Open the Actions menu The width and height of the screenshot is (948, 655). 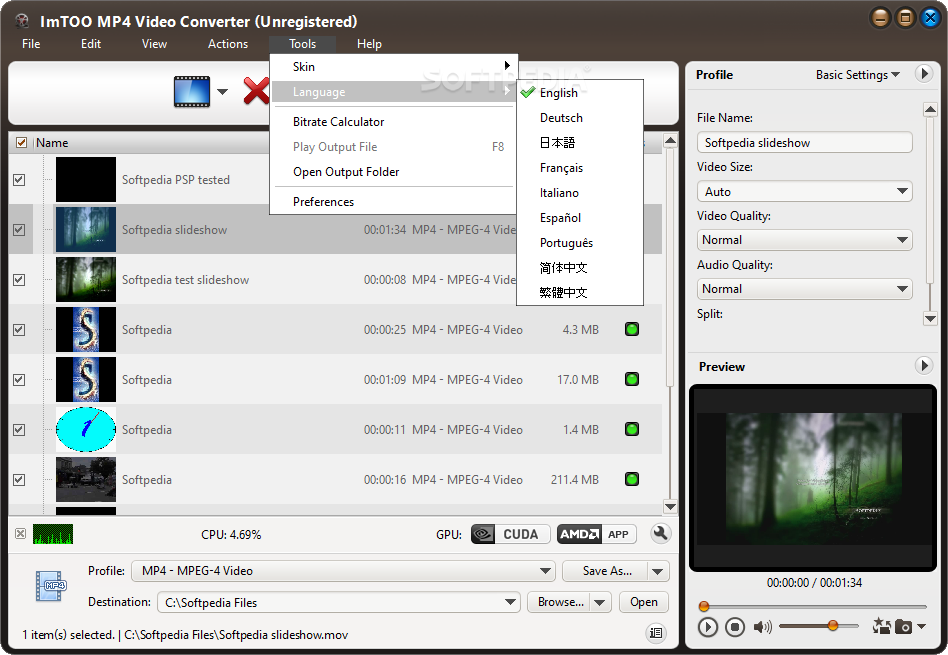click(228, 44)
